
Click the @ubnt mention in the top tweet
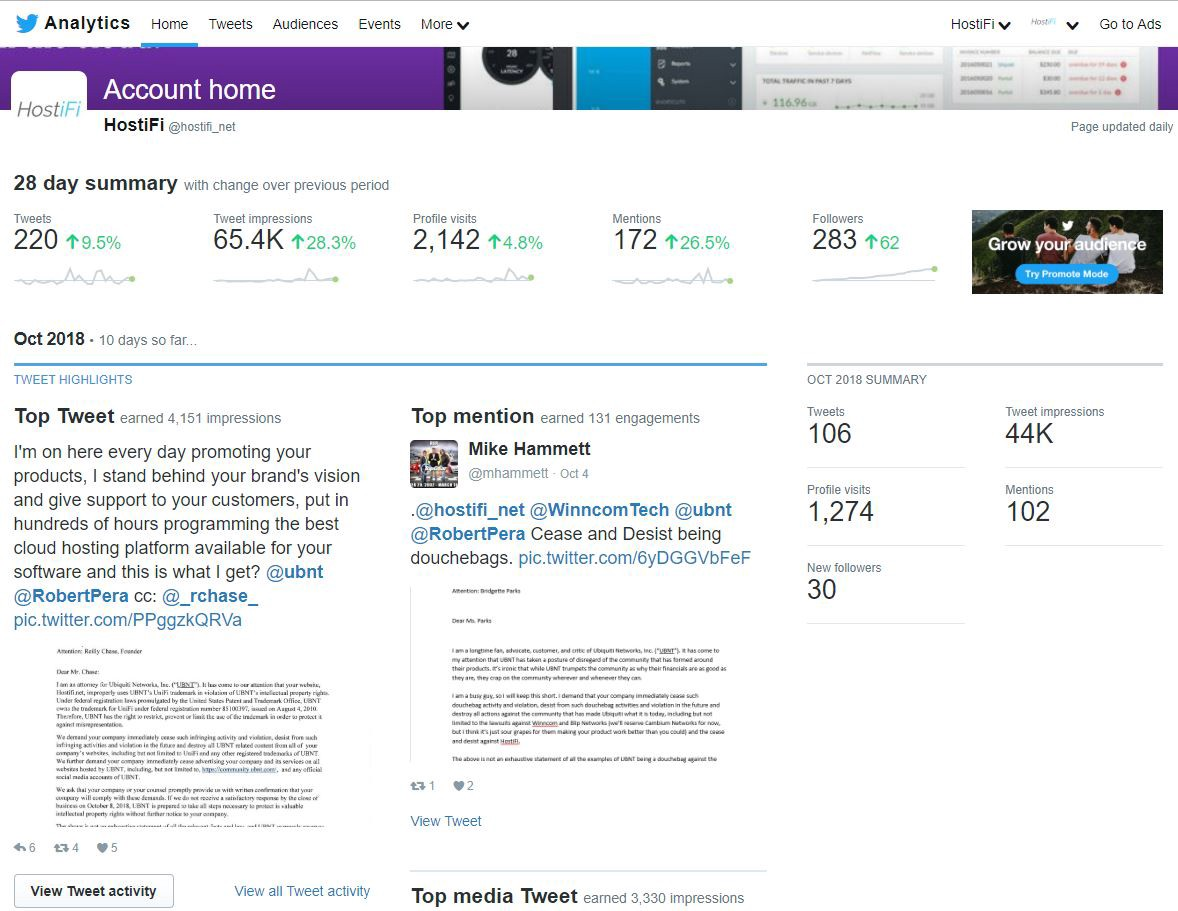coord(294,572)
